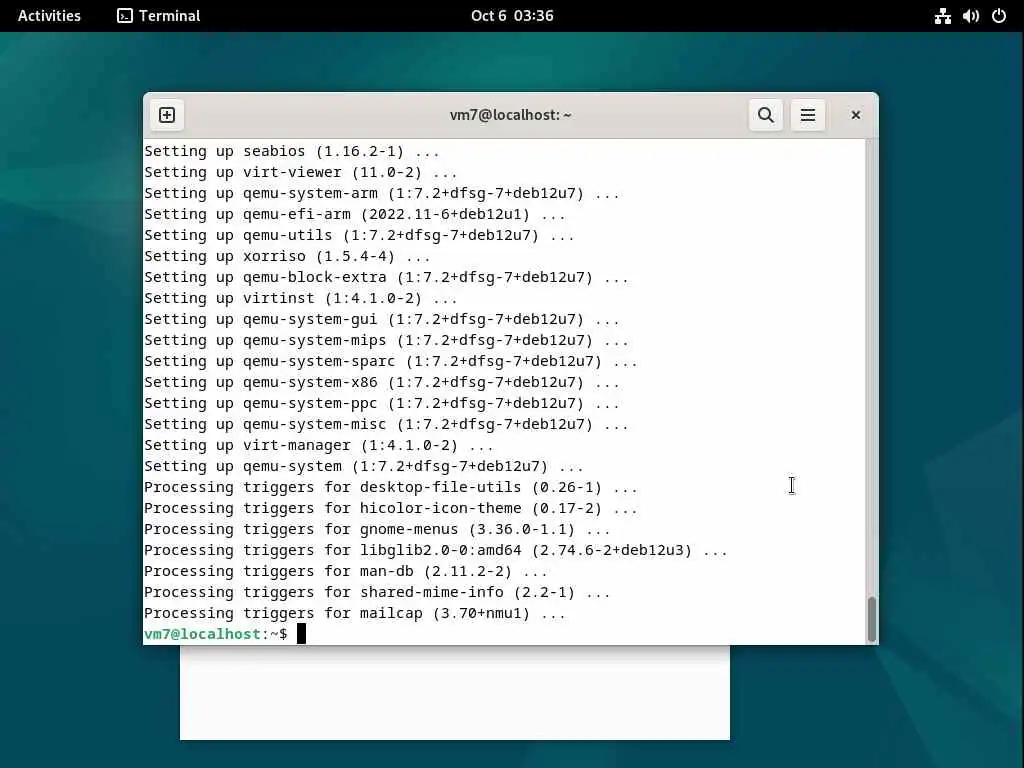
Task: Focus the white window behind the terminal
Action: point(455,692)
